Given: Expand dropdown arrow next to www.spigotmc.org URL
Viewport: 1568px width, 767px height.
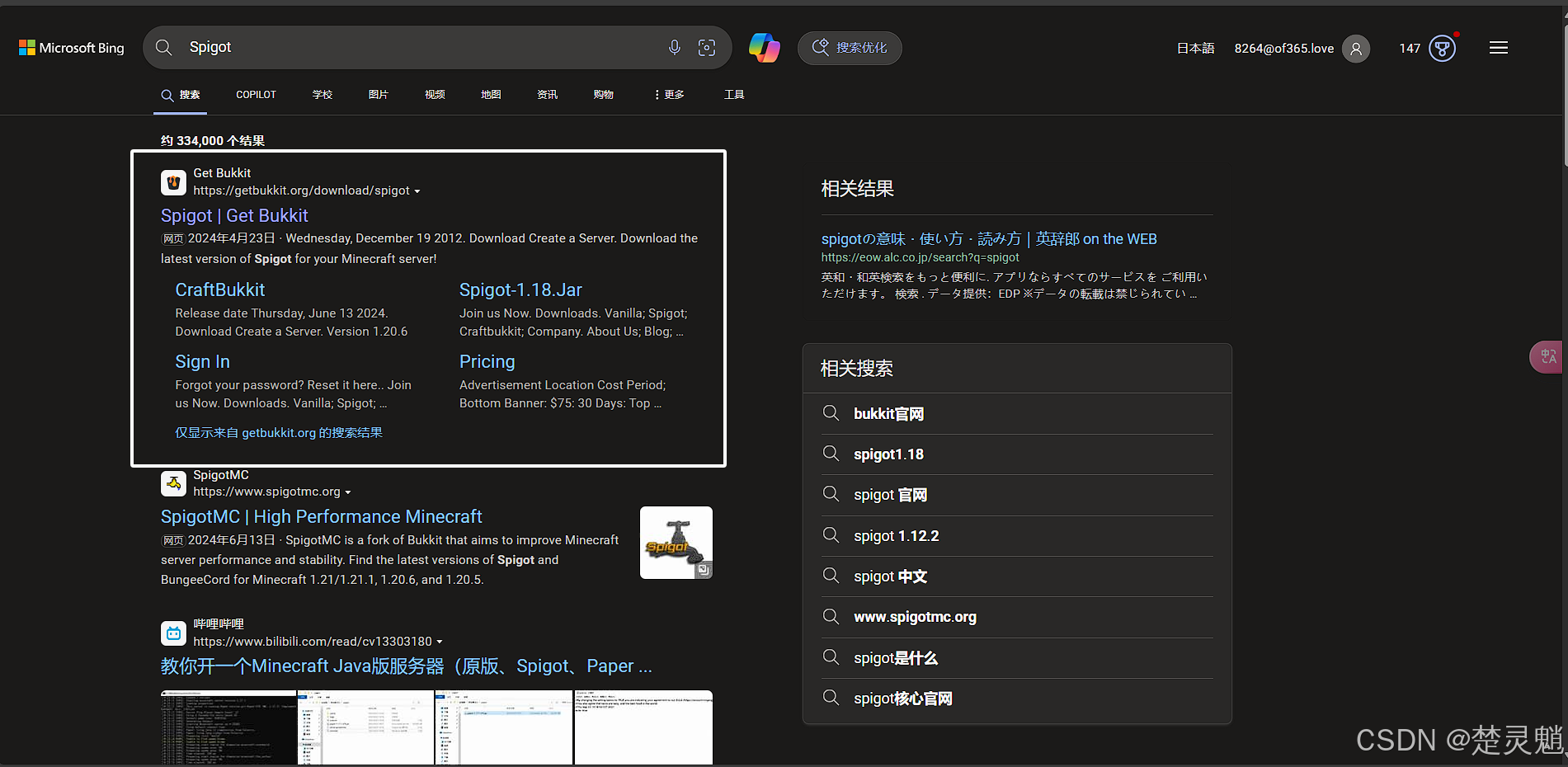Looking at the screenshot, I should [348, 492].
